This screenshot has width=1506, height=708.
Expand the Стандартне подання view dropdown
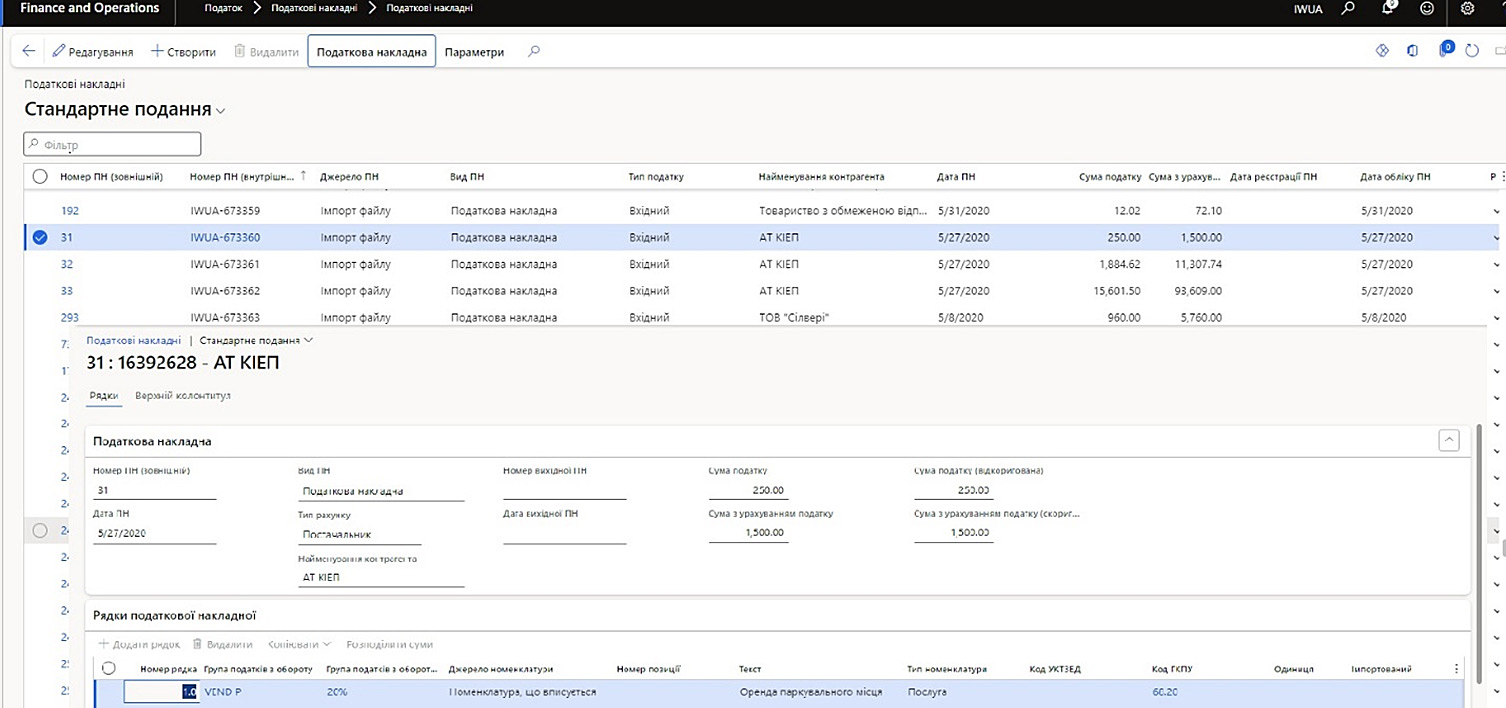(x=222, y=110)
